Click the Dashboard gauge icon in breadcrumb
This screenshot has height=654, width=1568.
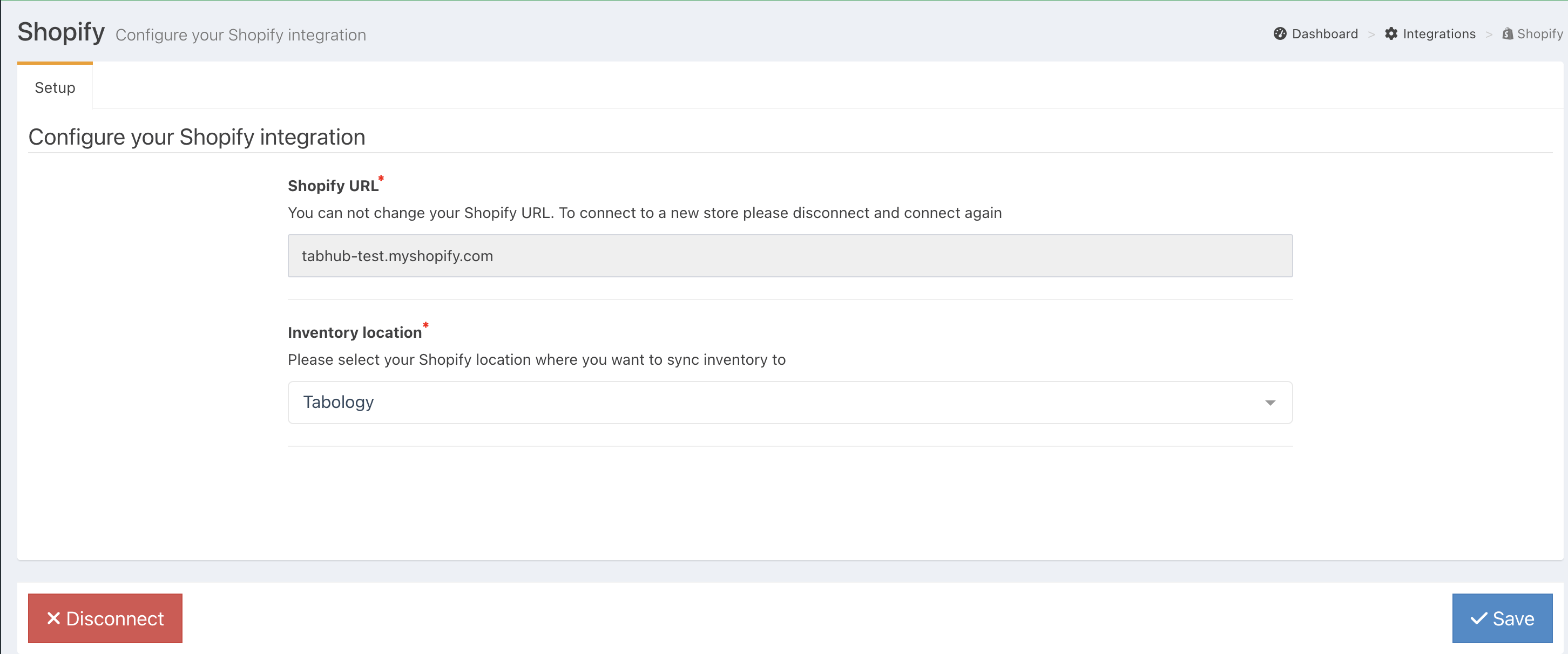pyautogui.click(x=1280, y=34)
